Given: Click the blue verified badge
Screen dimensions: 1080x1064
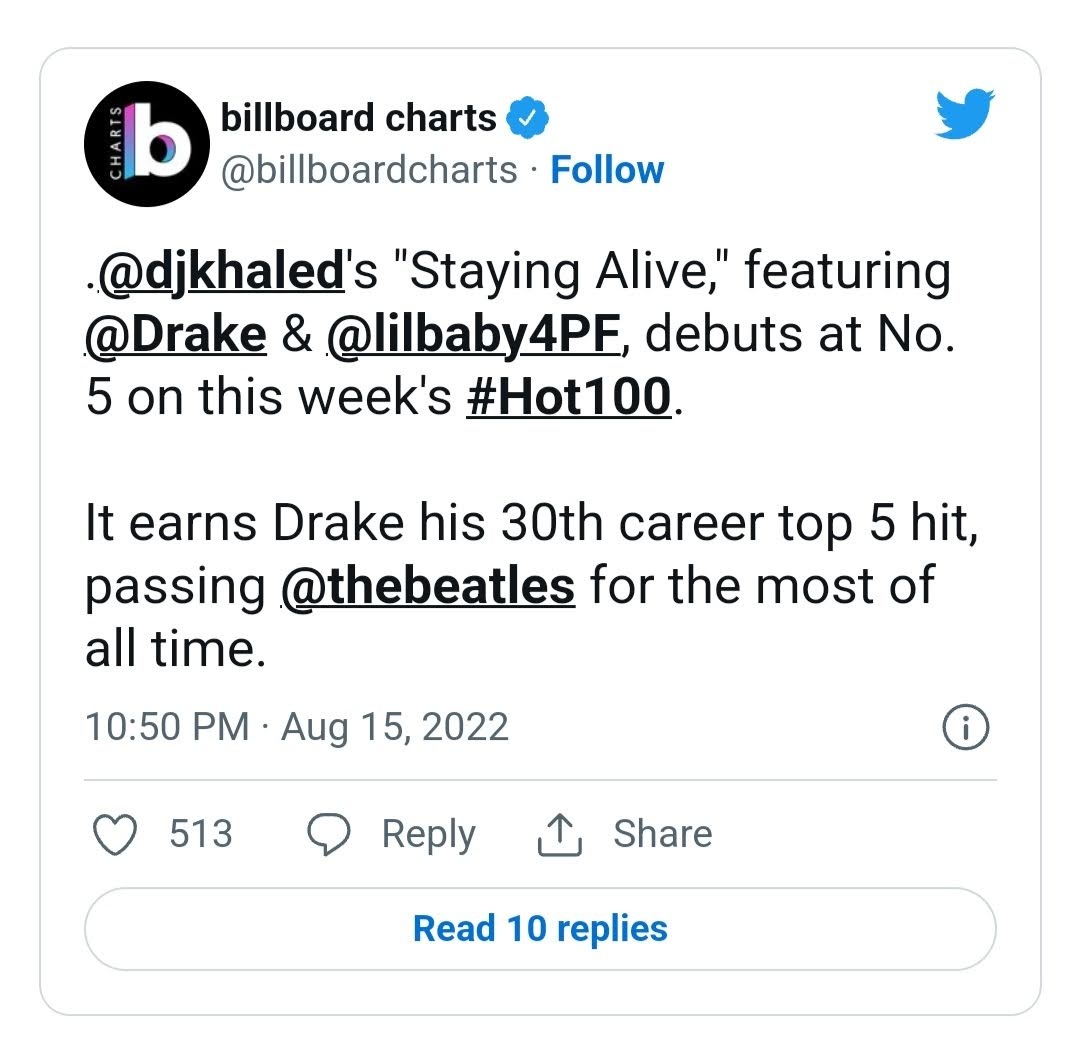Looking at the screenshot, I should click(x=527, y=119).
